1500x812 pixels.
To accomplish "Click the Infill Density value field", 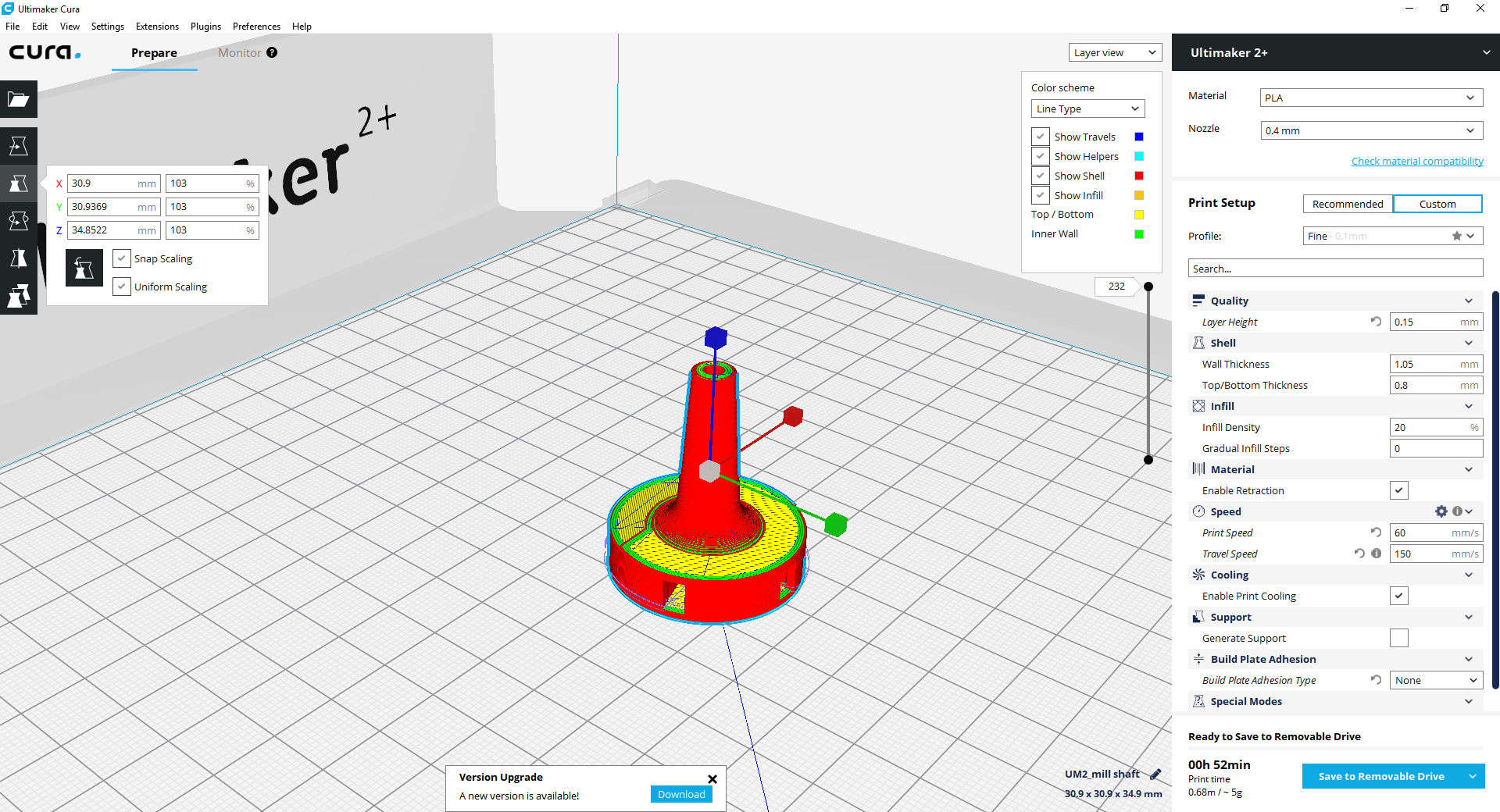I will coord(1436,427).
